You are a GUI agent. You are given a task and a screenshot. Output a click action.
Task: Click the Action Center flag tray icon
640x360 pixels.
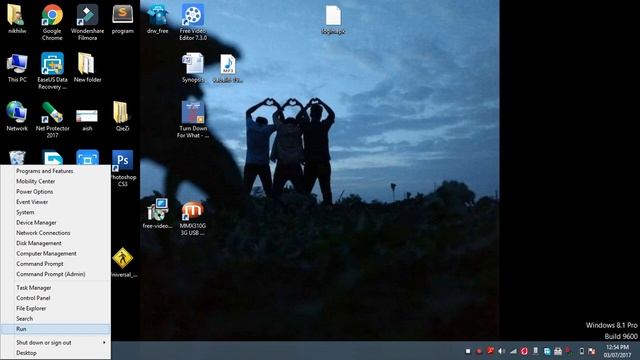tap(591, 351)
